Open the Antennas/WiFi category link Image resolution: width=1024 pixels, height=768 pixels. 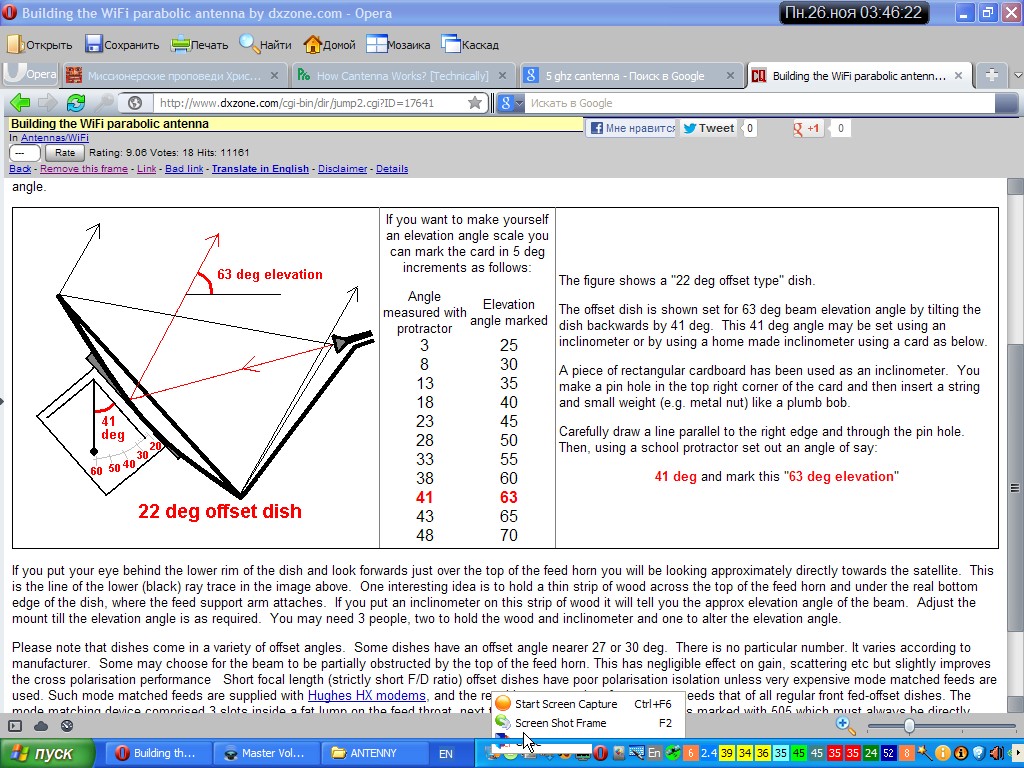click(x=54, y=138)
